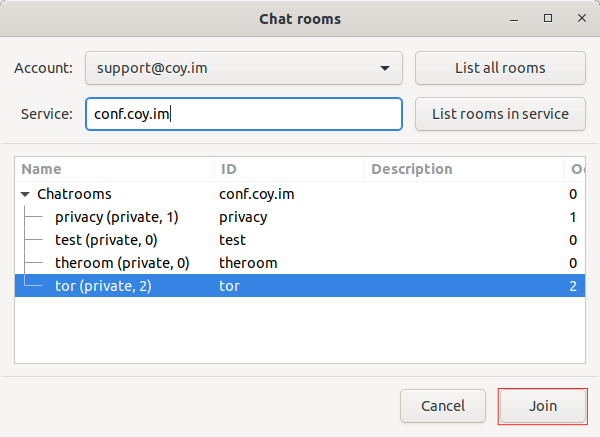Image resolution: width=600 pixels, height=437 pixels.
Task: Collapse the Chatrooms tree node
Action: tap(26, 194)
